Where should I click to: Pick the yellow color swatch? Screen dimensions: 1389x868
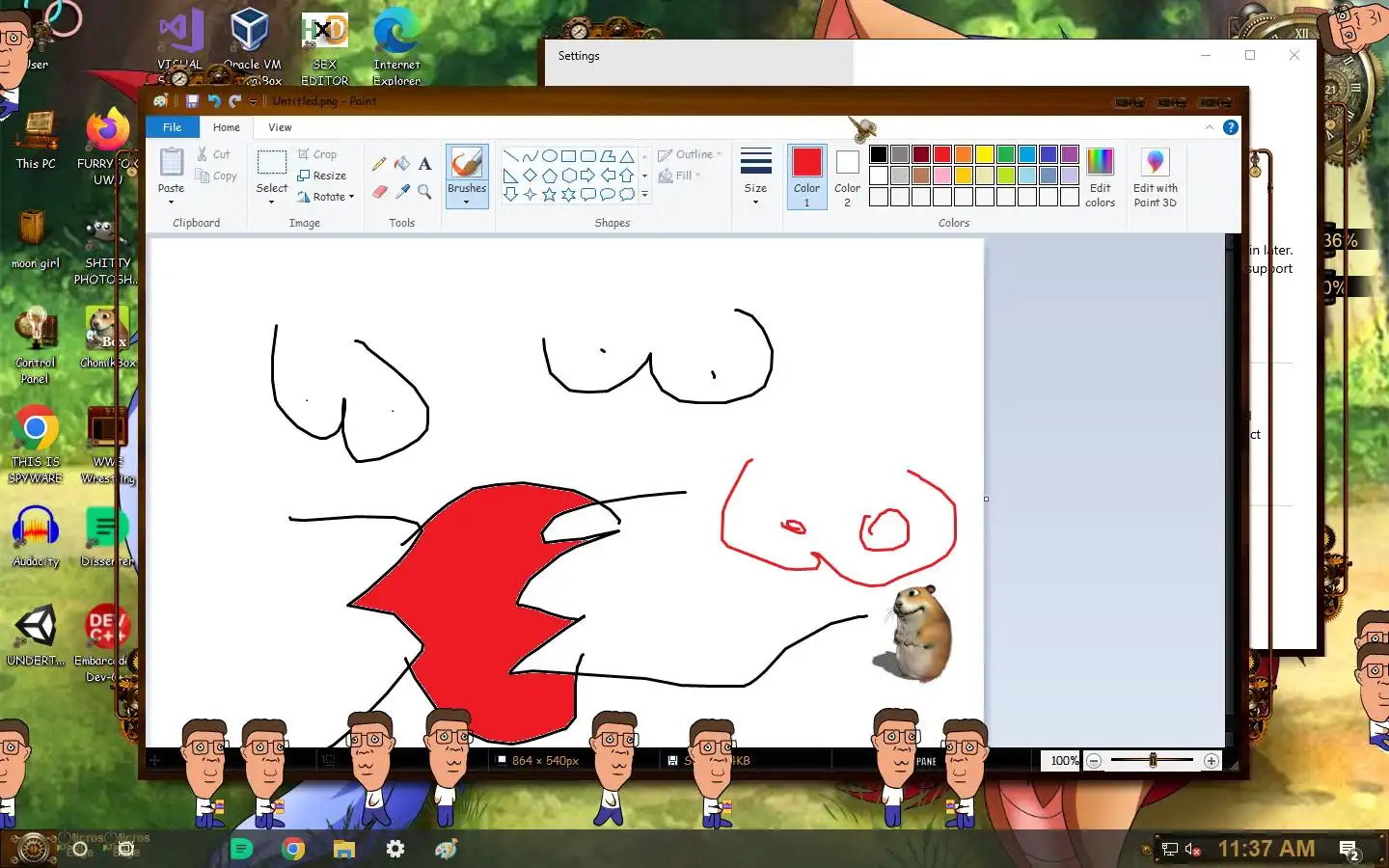click(985, 154)
